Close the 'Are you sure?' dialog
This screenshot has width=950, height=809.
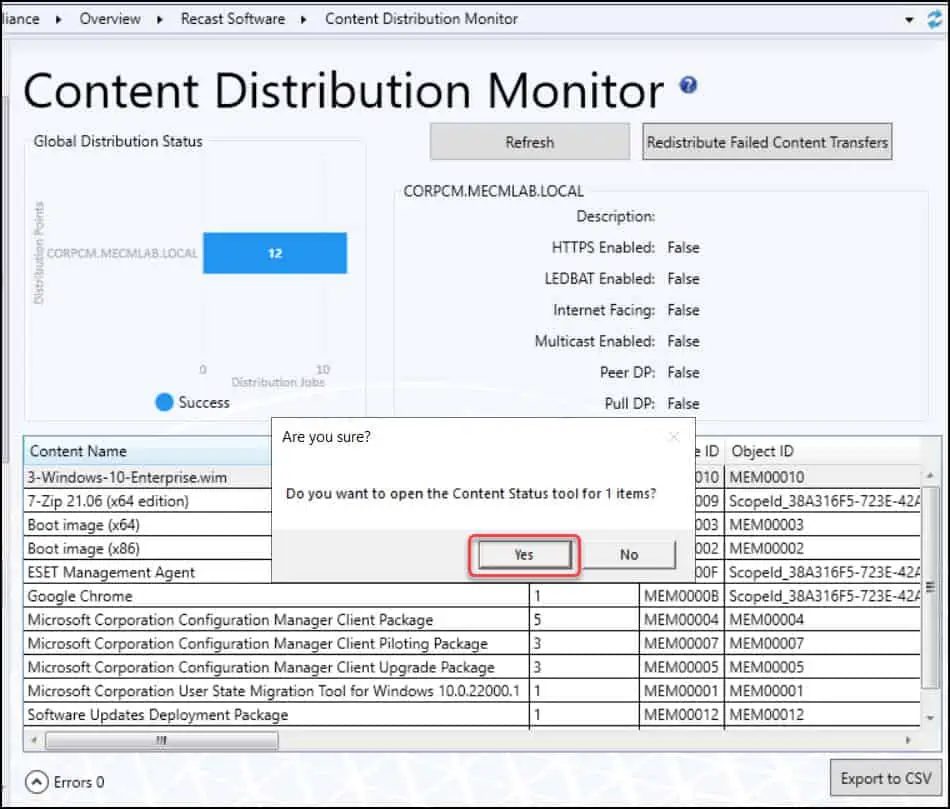(x=674, y=437)
